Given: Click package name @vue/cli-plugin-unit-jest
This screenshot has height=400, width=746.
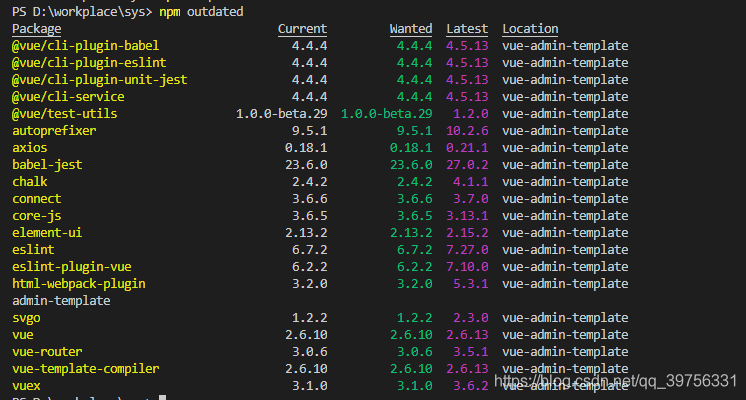Looking at the screenshot, I should (x=99, y=80).
